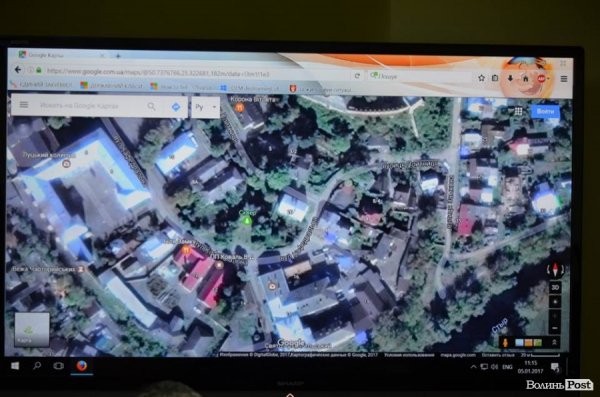The height and width of the screenshot is (397, 600).
Task: Open the OEM bookmark with blue icon
Action: (249, 88)
